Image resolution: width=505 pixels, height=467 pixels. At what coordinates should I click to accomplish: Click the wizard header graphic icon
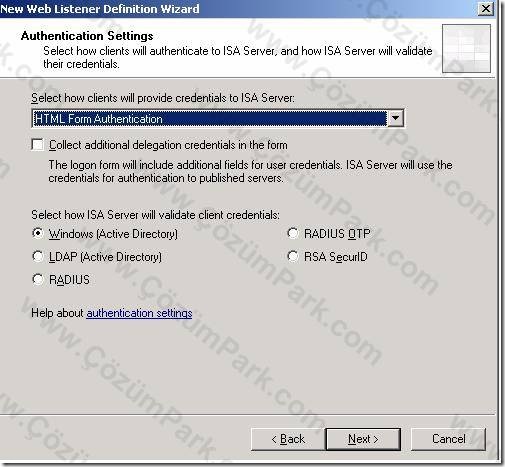pos(466,48)
